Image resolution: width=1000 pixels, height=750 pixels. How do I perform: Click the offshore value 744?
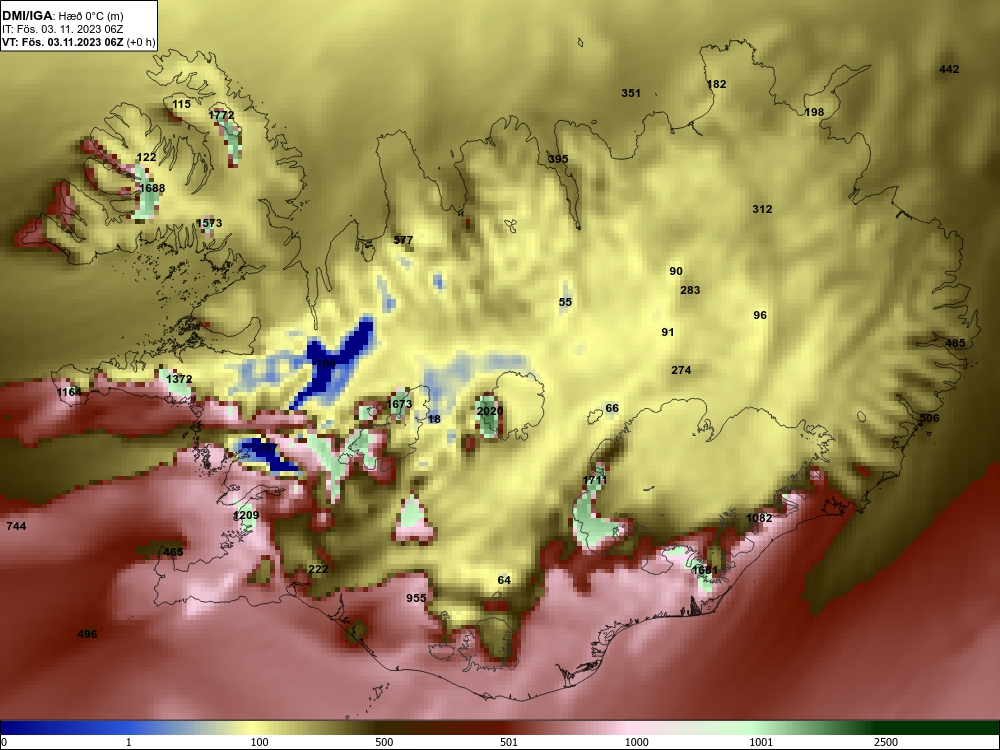point(16,526)
